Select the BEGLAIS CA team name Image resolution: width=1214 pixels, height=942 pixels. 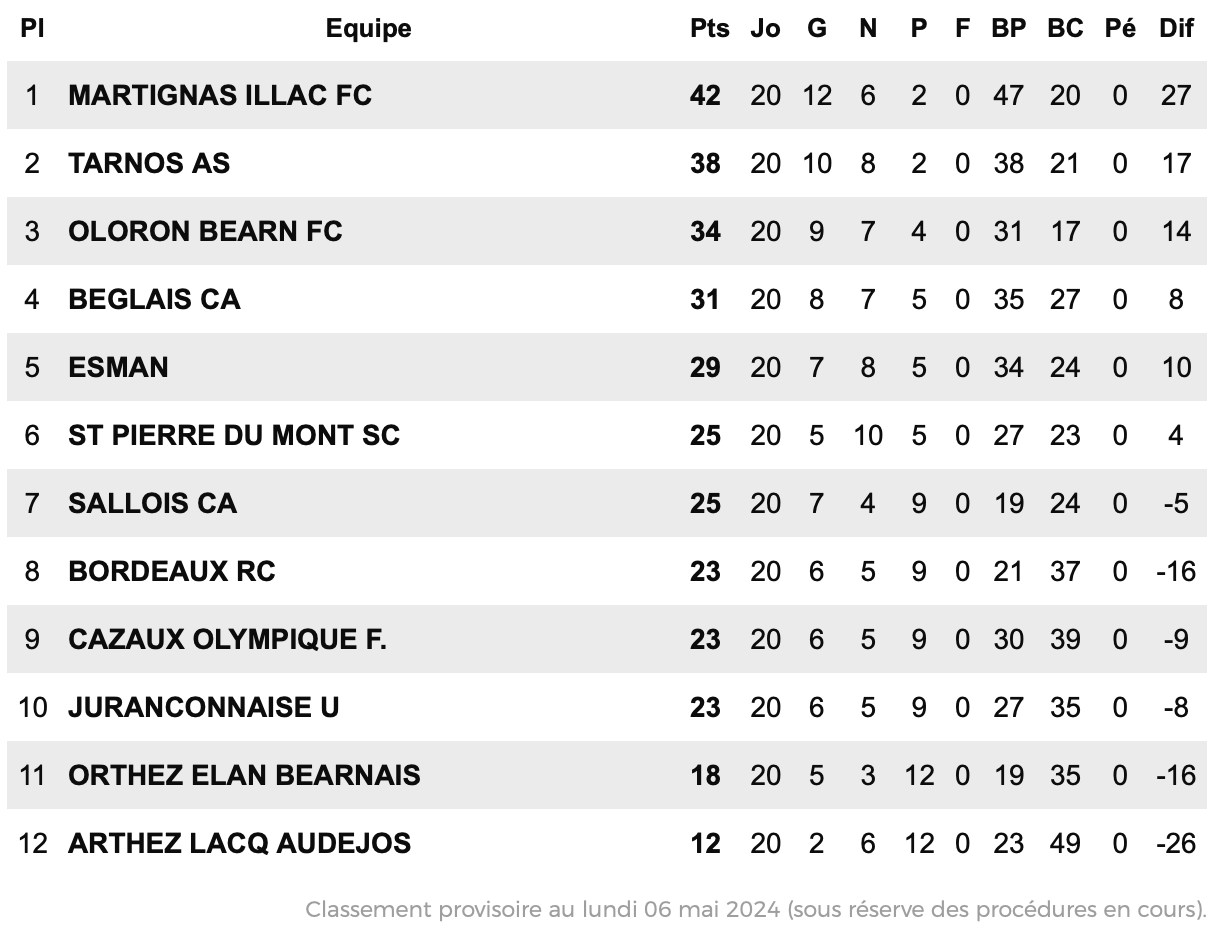tap(154, 299)
